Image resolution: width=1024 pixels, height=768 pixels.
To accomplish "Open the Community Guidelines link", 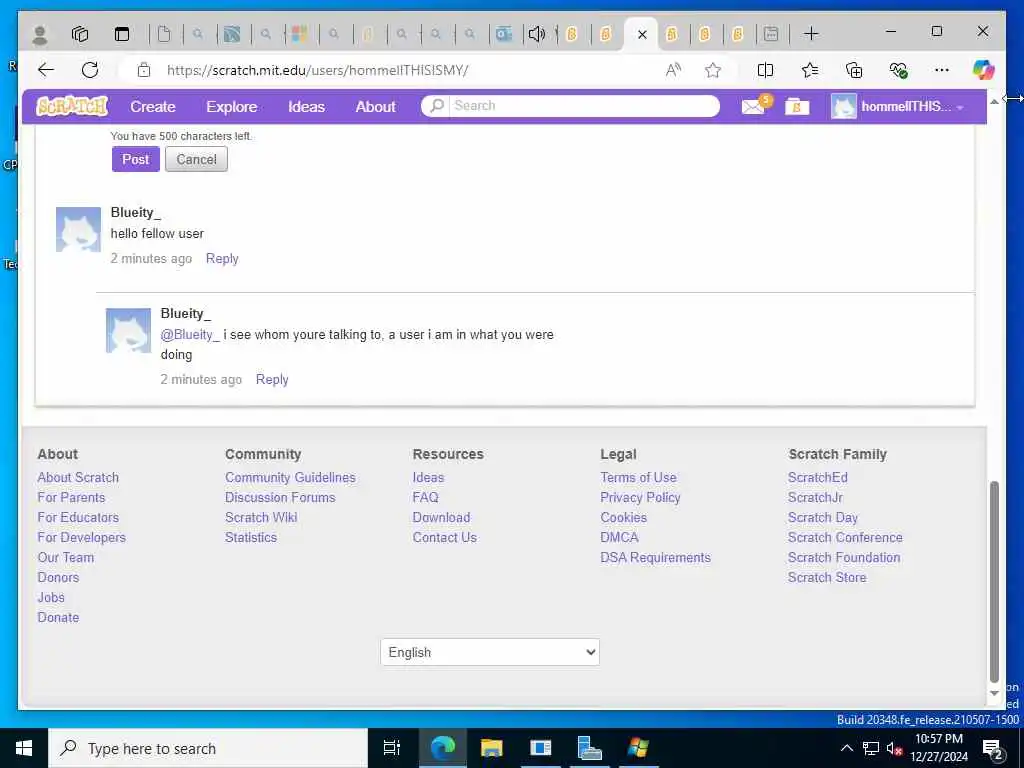I will (291, 477).
